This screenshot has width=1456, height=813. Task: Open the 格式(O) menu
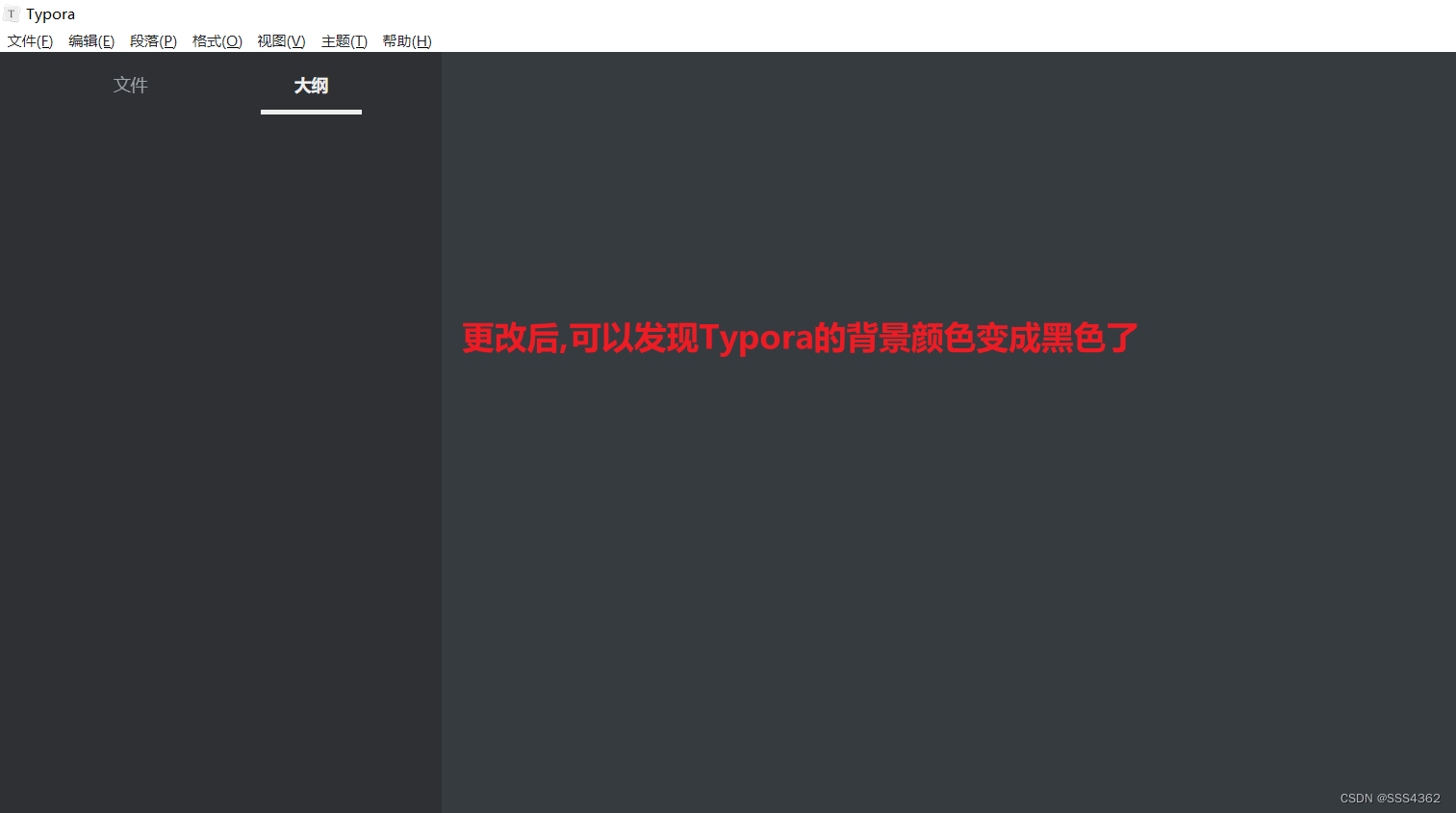(x=217, y=40)
